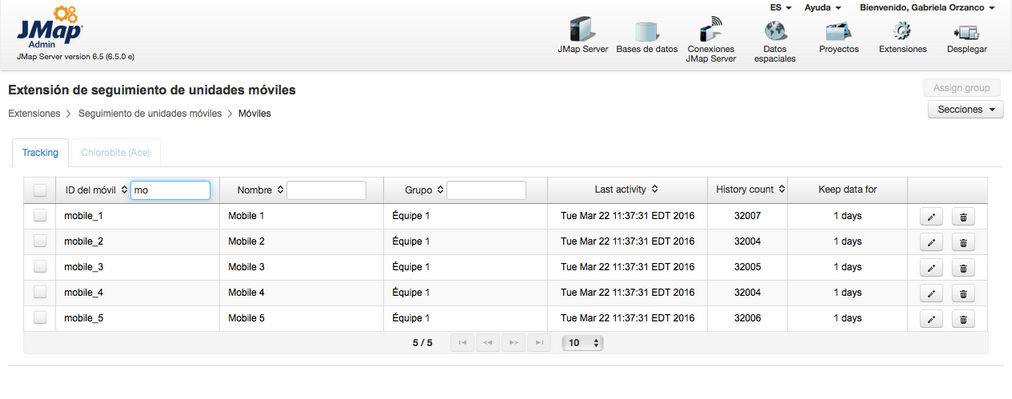
Task: Click the Móviles breadcrumb item
Action: pyautogui.click(x=255, y=113)
